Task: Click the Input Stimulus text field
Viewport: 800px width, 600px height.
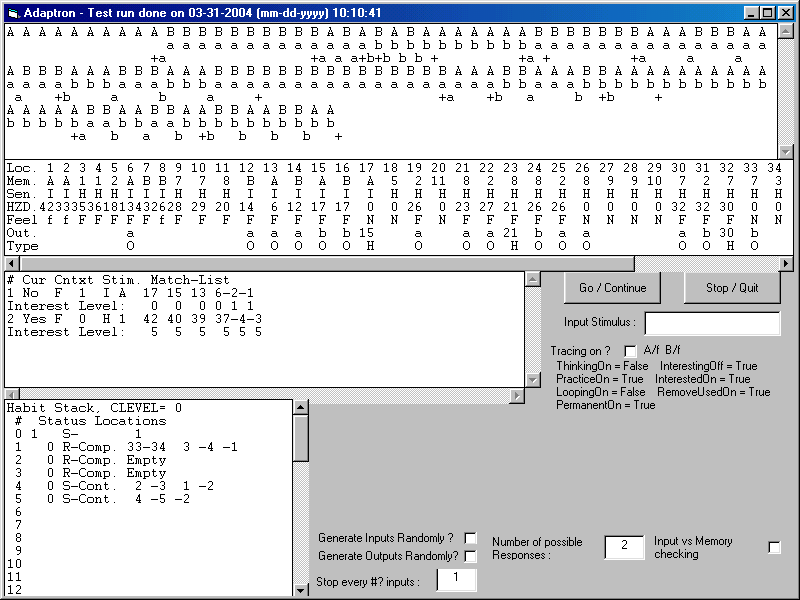Action: point(712,323)
